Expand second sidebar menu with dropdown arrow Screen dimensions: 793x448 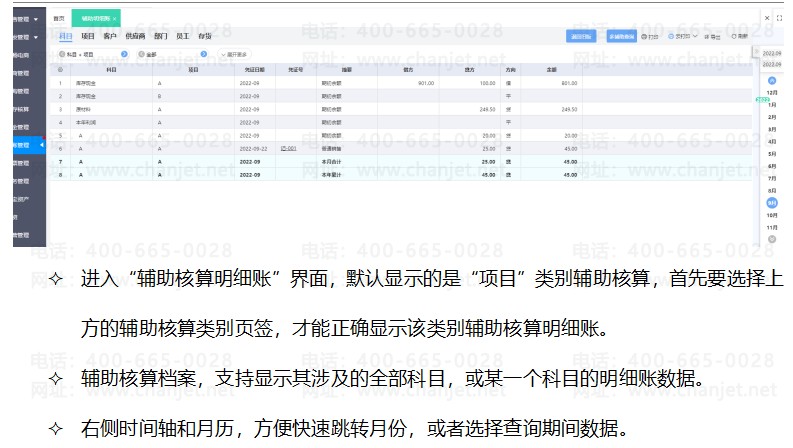[36, 37]
